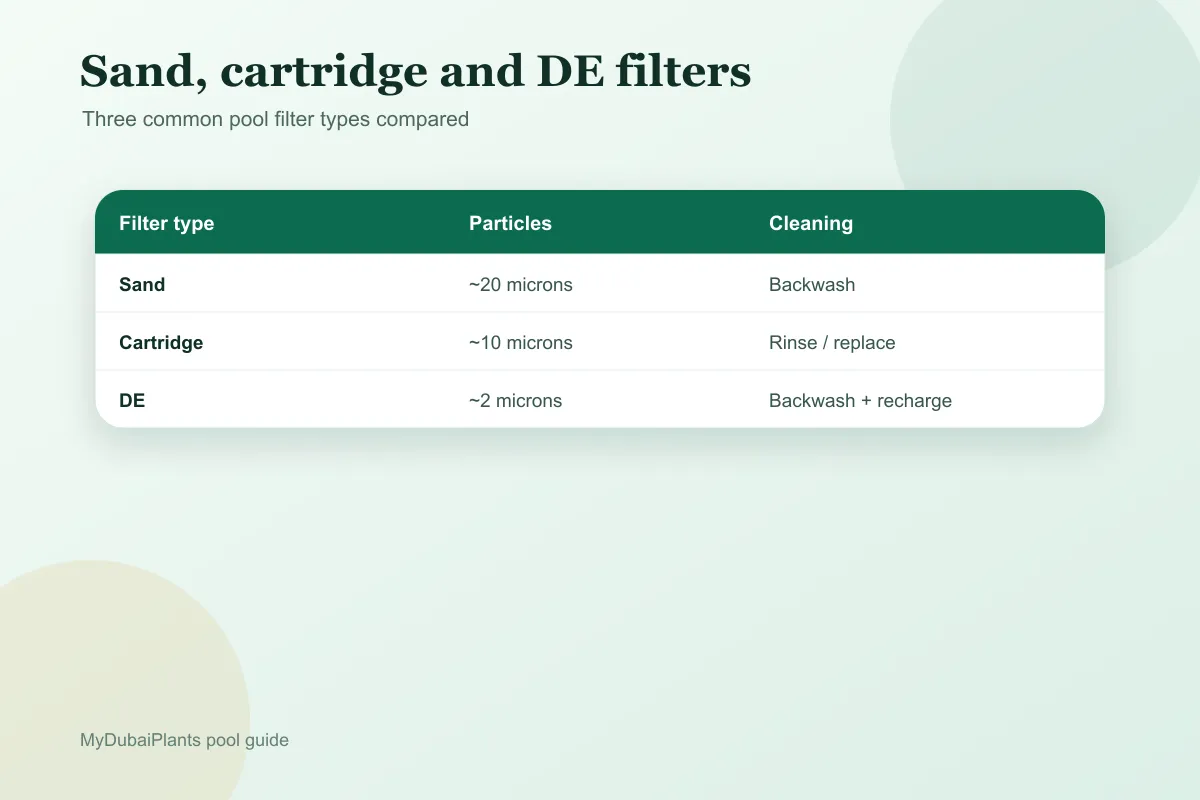The height and width of the screenshot is (800, 1200).
Task: Select the 'Sand' row label
Action: (142, 284)
